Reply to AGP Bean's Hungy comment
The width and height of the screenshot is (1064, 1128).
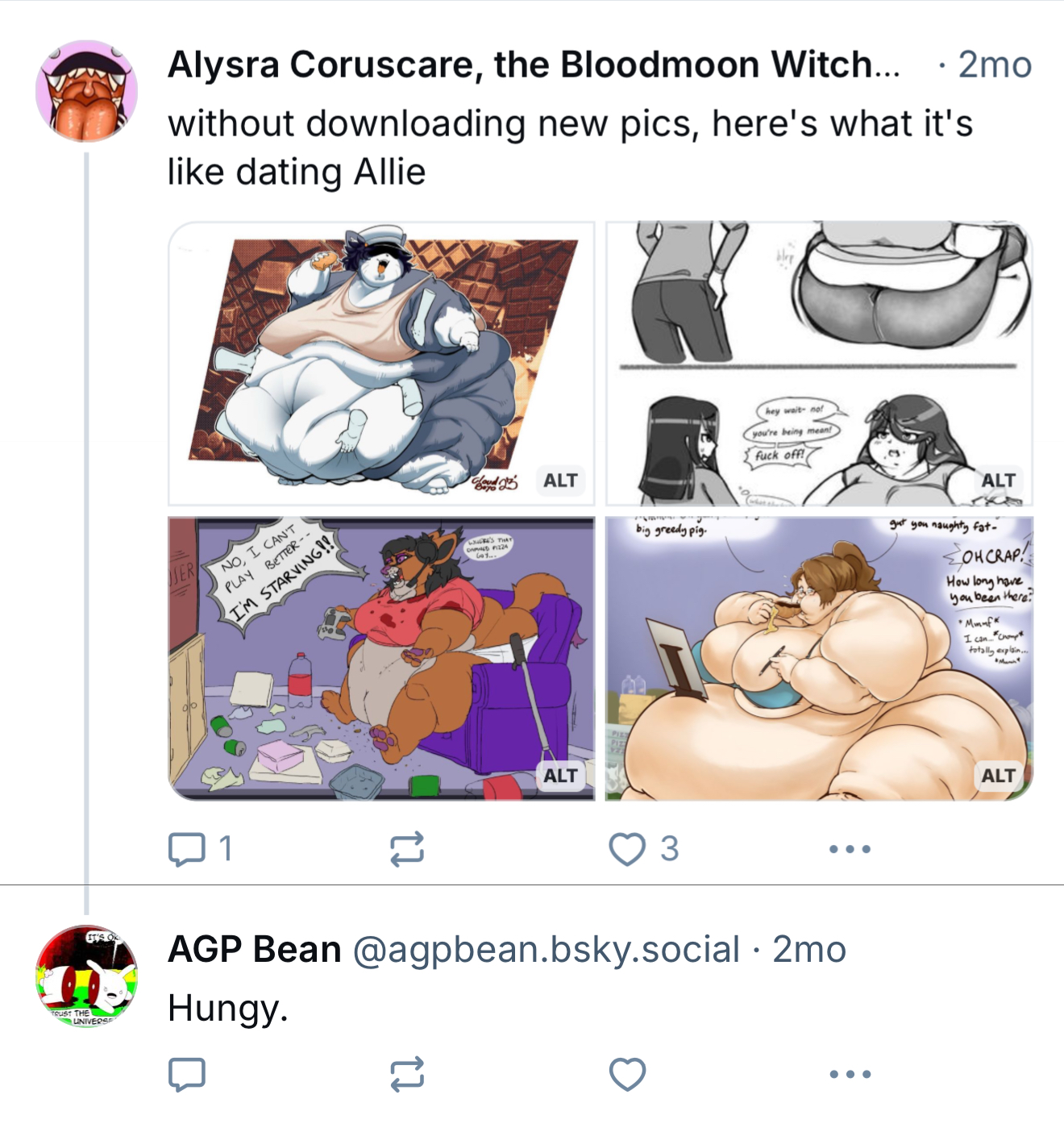coord(187,1074)
